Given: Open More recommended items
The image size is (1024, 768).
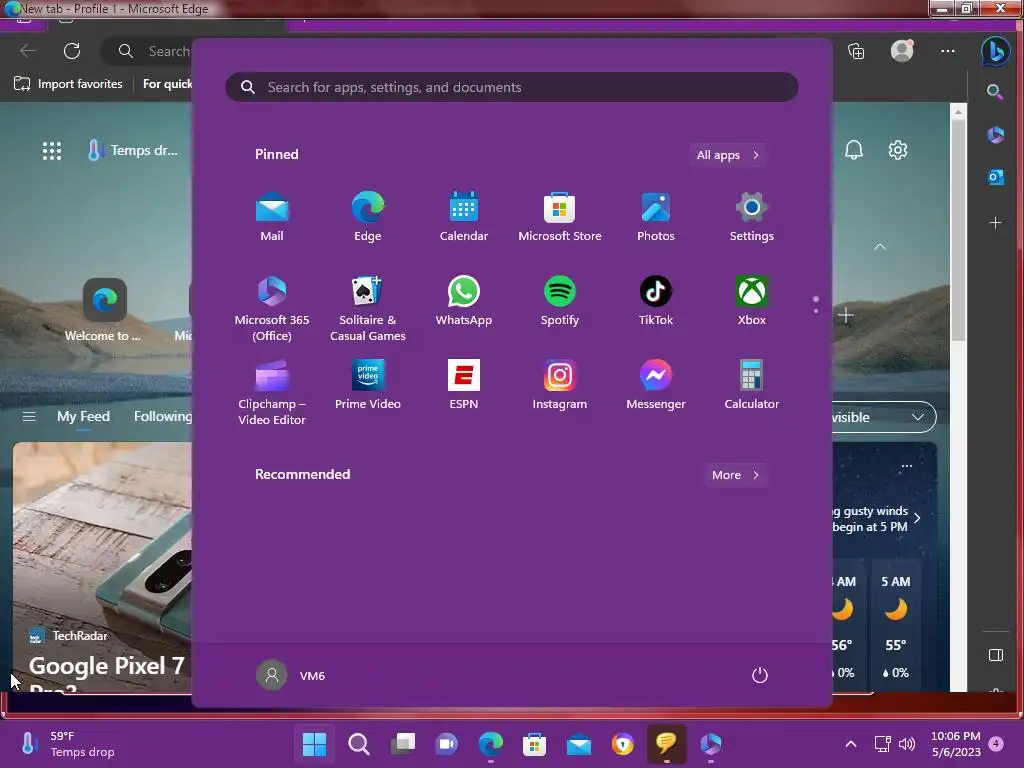Looking at the screenshot, I should pos(735,475).
